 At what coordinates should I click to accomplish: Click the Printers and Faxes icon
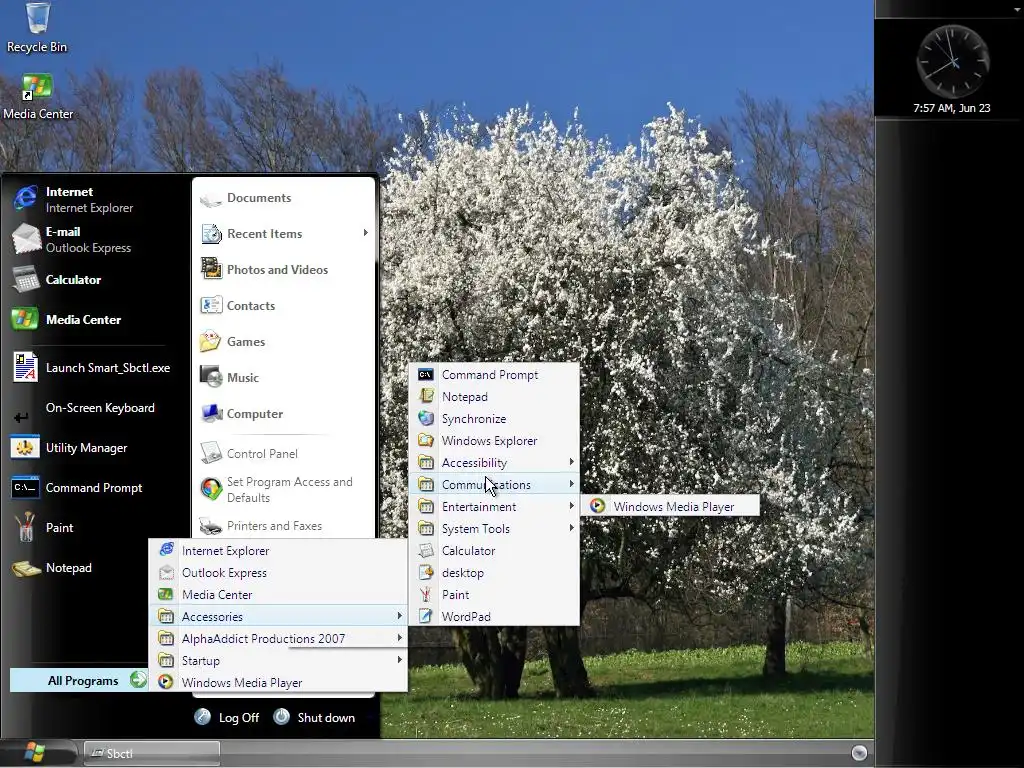[x=211, y=526]
